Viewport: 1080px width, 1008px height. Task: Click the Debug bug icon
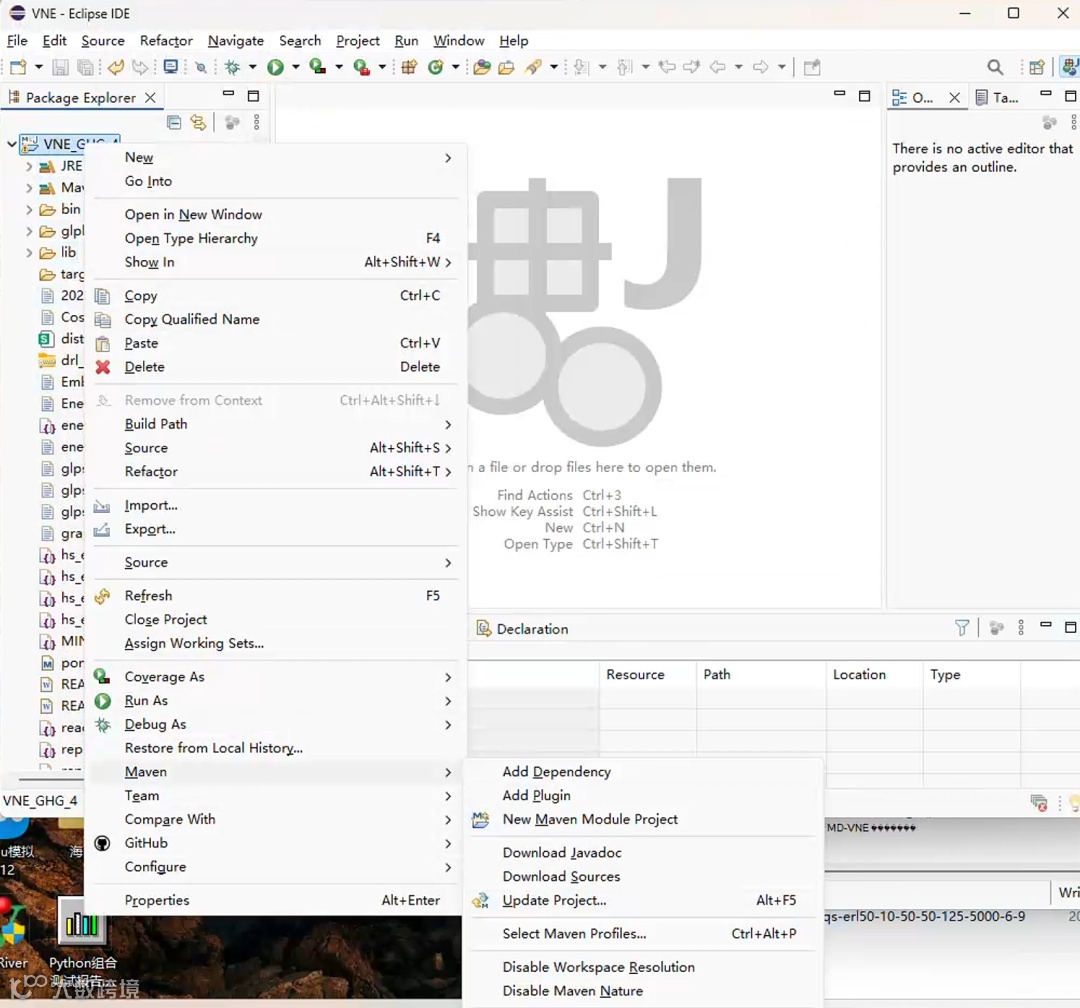[233, 67]
